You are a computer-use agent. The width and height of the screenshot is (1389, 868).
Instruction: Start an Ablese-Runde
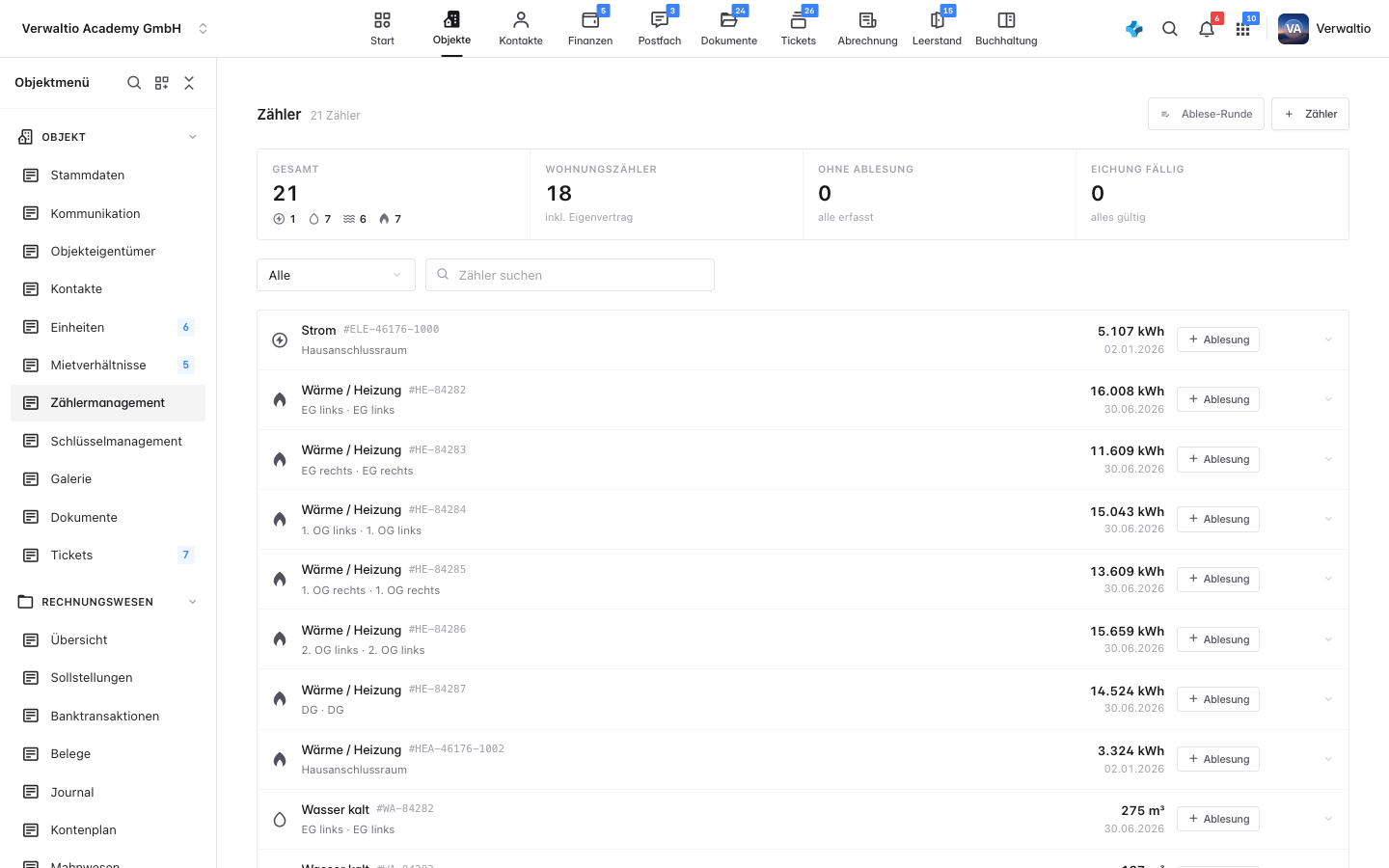(x=1206, y=114)
